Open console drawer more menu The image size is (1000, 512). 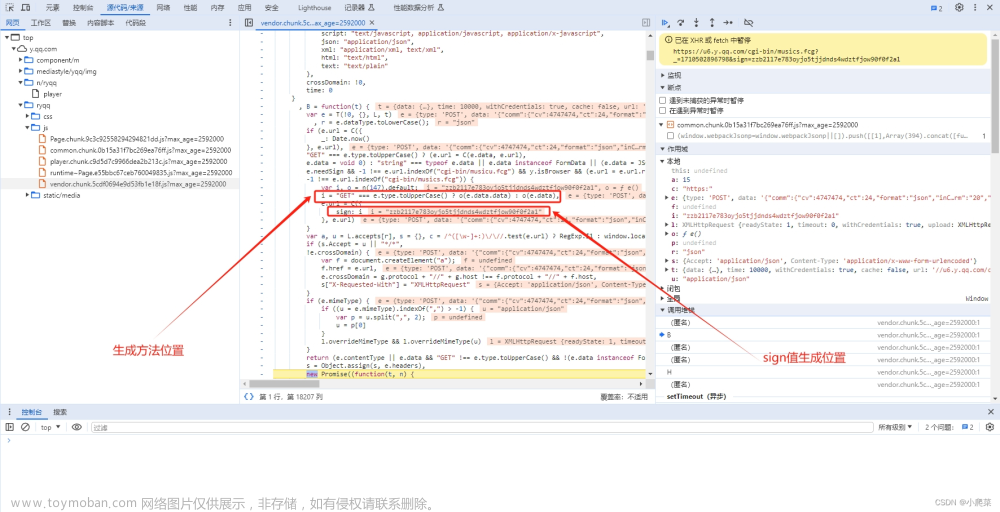click(8, 412)
